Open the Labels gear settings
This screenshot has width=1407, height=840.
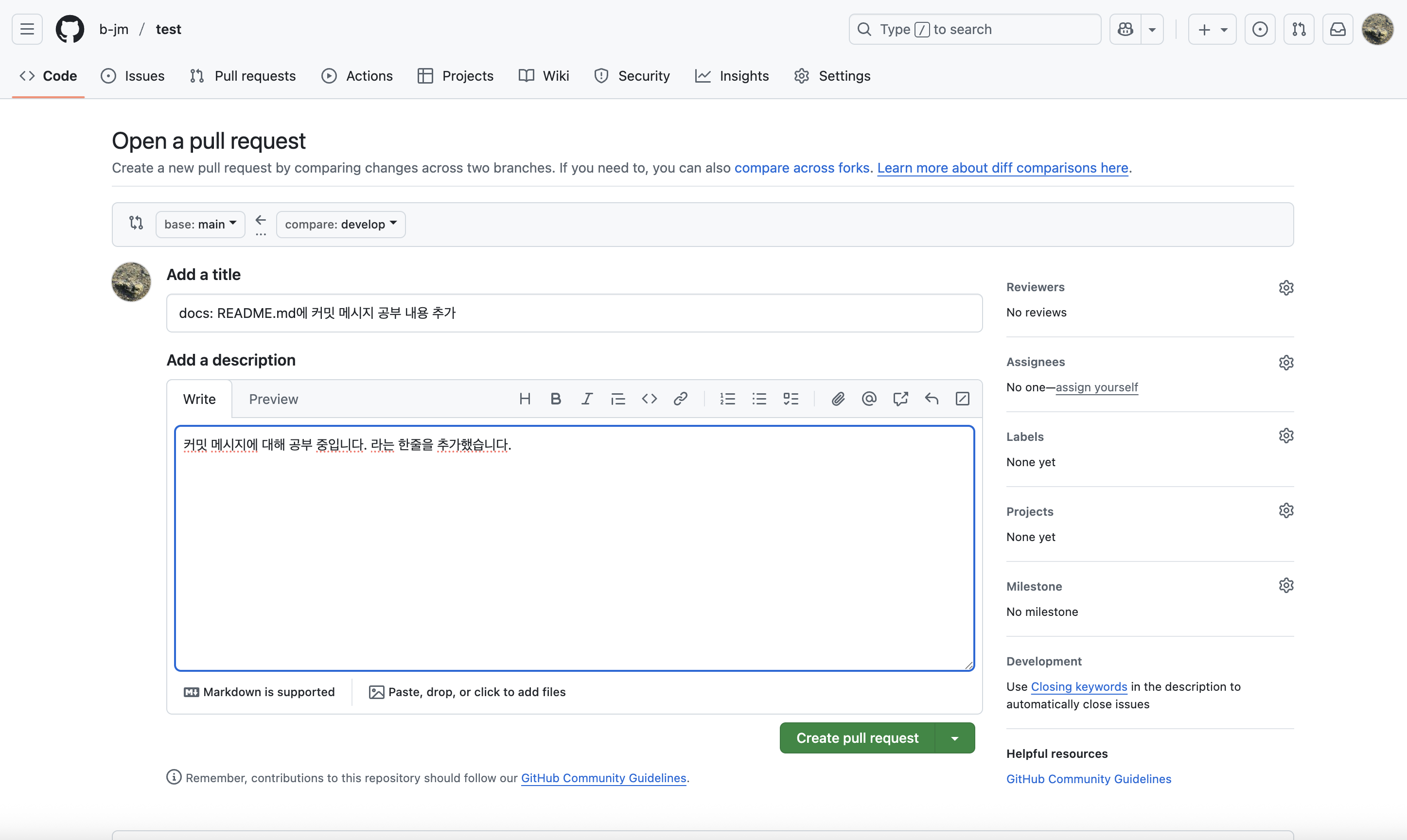click(1286, 436)
